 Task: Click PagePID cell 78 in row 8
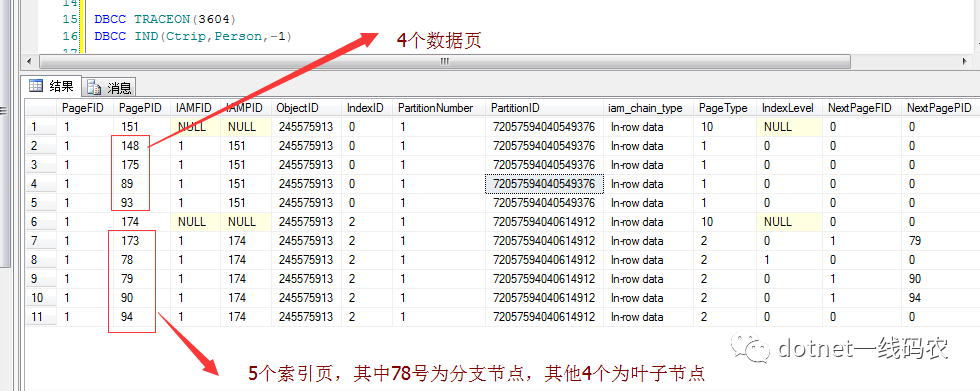tap(141, 260)
